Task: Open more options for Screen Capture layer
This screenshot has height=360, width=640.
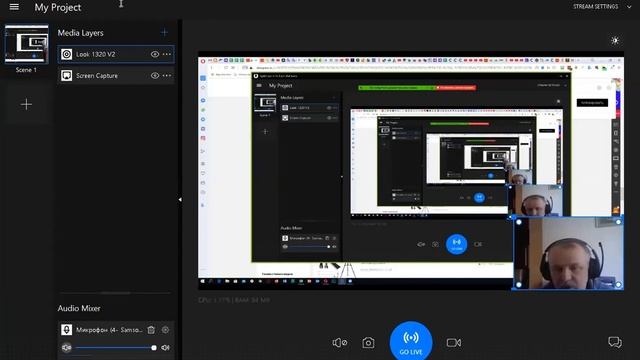Action: coord(167,76)
